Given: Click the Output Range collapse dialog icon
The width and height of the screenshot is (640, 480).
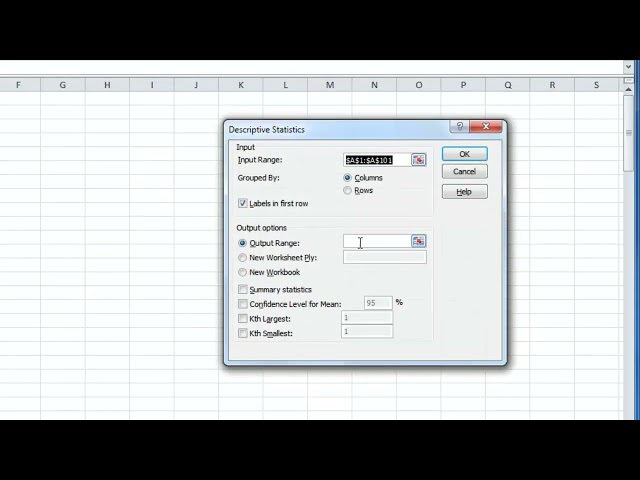Looking at the screenshot, I should pos(418,241).
